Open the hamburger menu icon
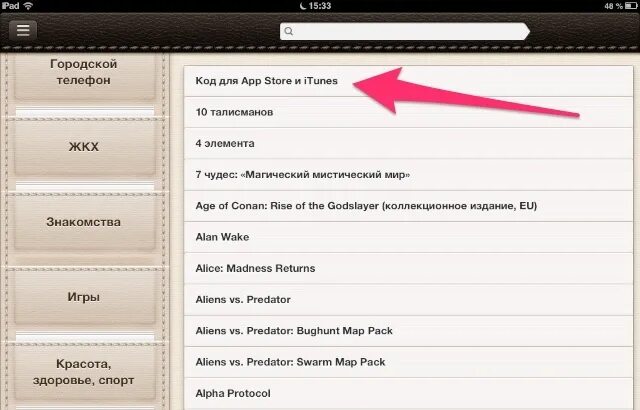The image size is (640, 410). 23,30
